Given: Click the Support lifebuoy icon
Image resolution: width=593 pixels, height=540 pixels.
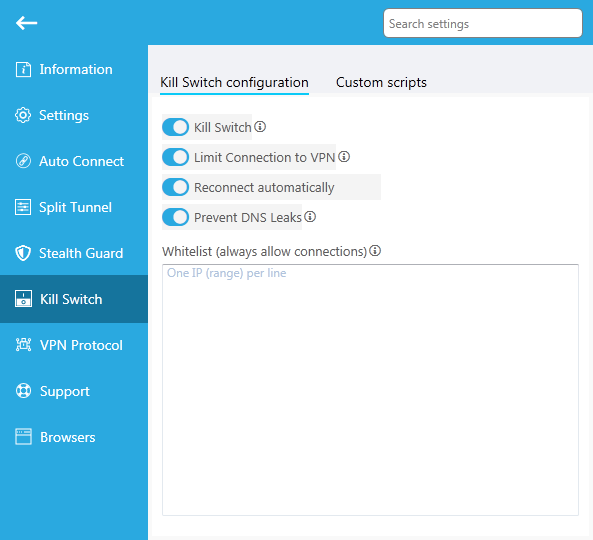Looking at the screenshot, I should coord(23,391).
